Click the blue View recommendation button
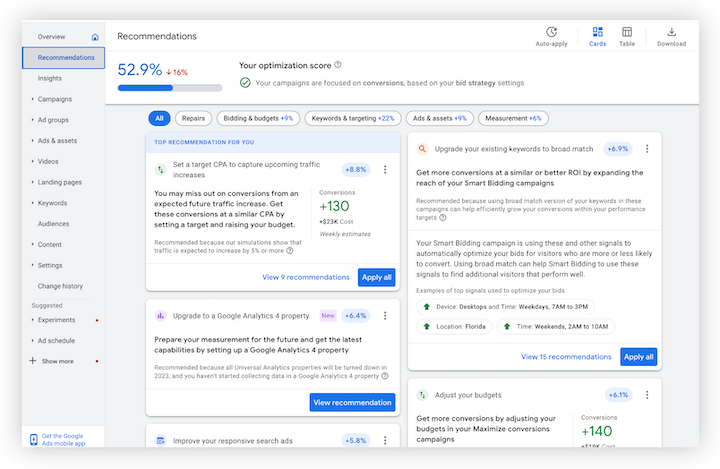This screenshot has width=720, height=469. tap(352, 402)
